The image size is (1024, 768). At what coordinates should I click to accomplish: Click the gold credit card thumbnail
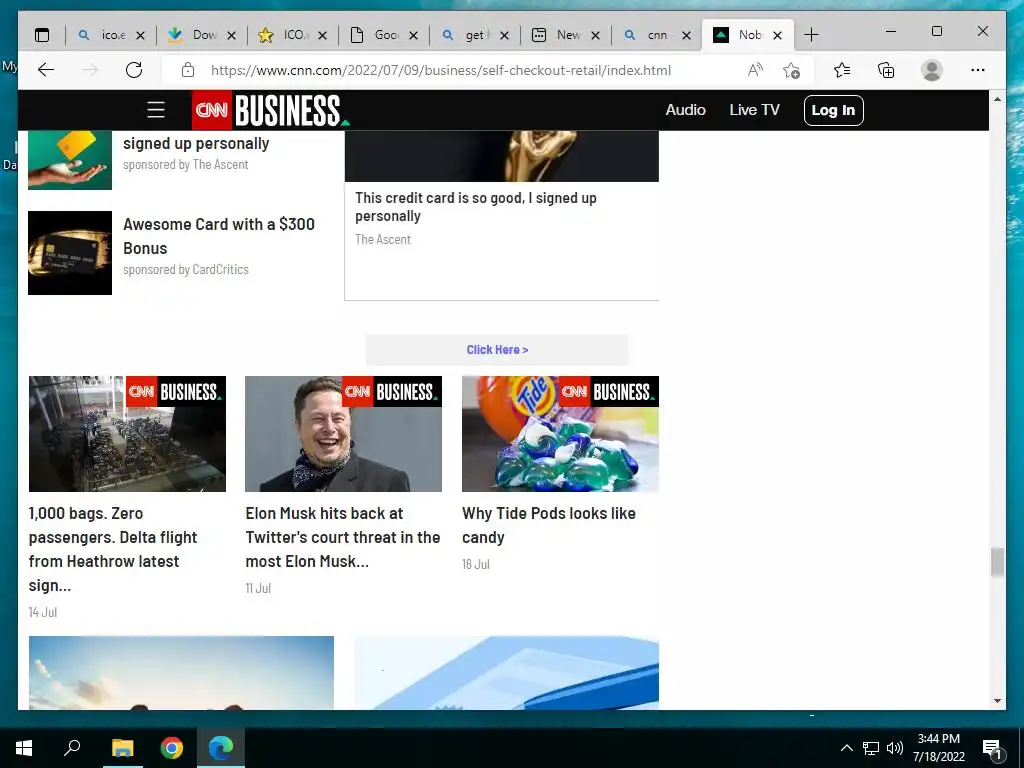pyautogui.click(x=70, y=253)
